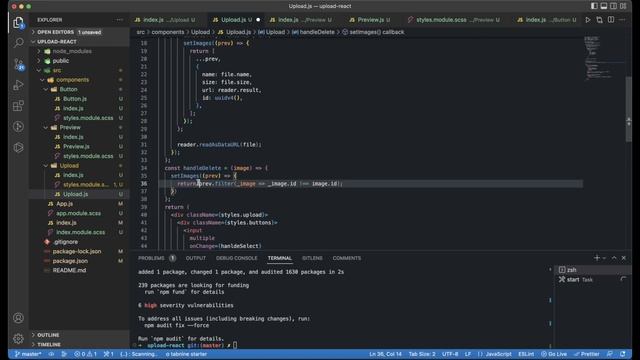
Task: Click the Ln 36, Col 14 indicator
Action: 385,354
